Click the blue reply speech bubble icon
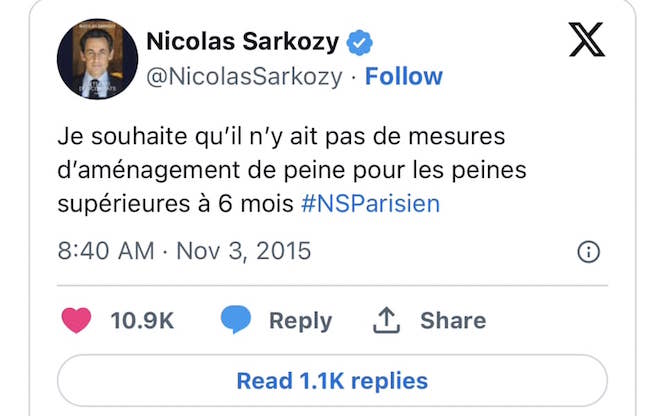The width and height of the screenshot is (665, 416). click(236, 319)
